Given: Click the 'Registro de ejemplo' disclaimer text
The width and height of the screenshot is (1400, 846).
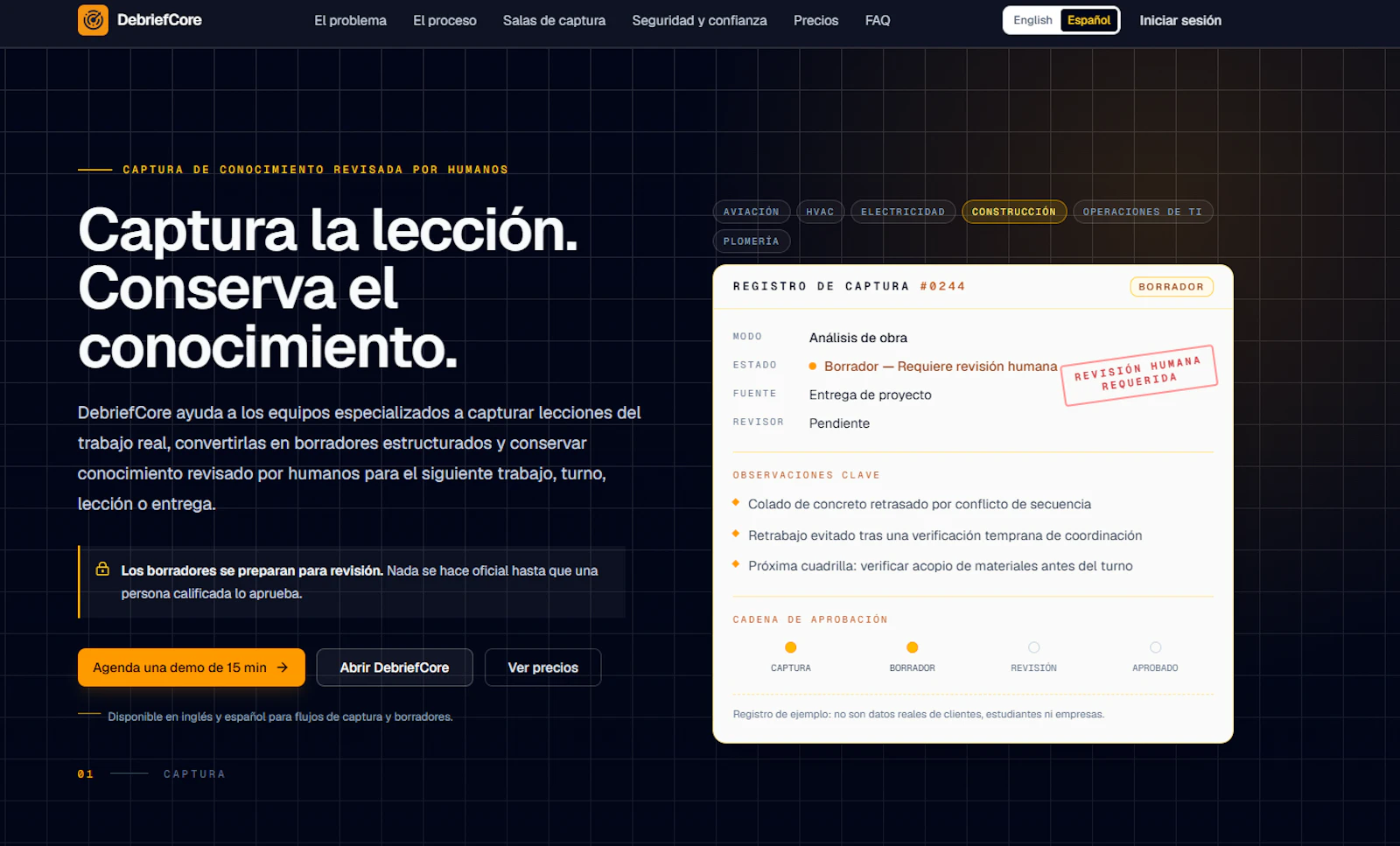Looking at the screenshot, I should pos(919,714).
